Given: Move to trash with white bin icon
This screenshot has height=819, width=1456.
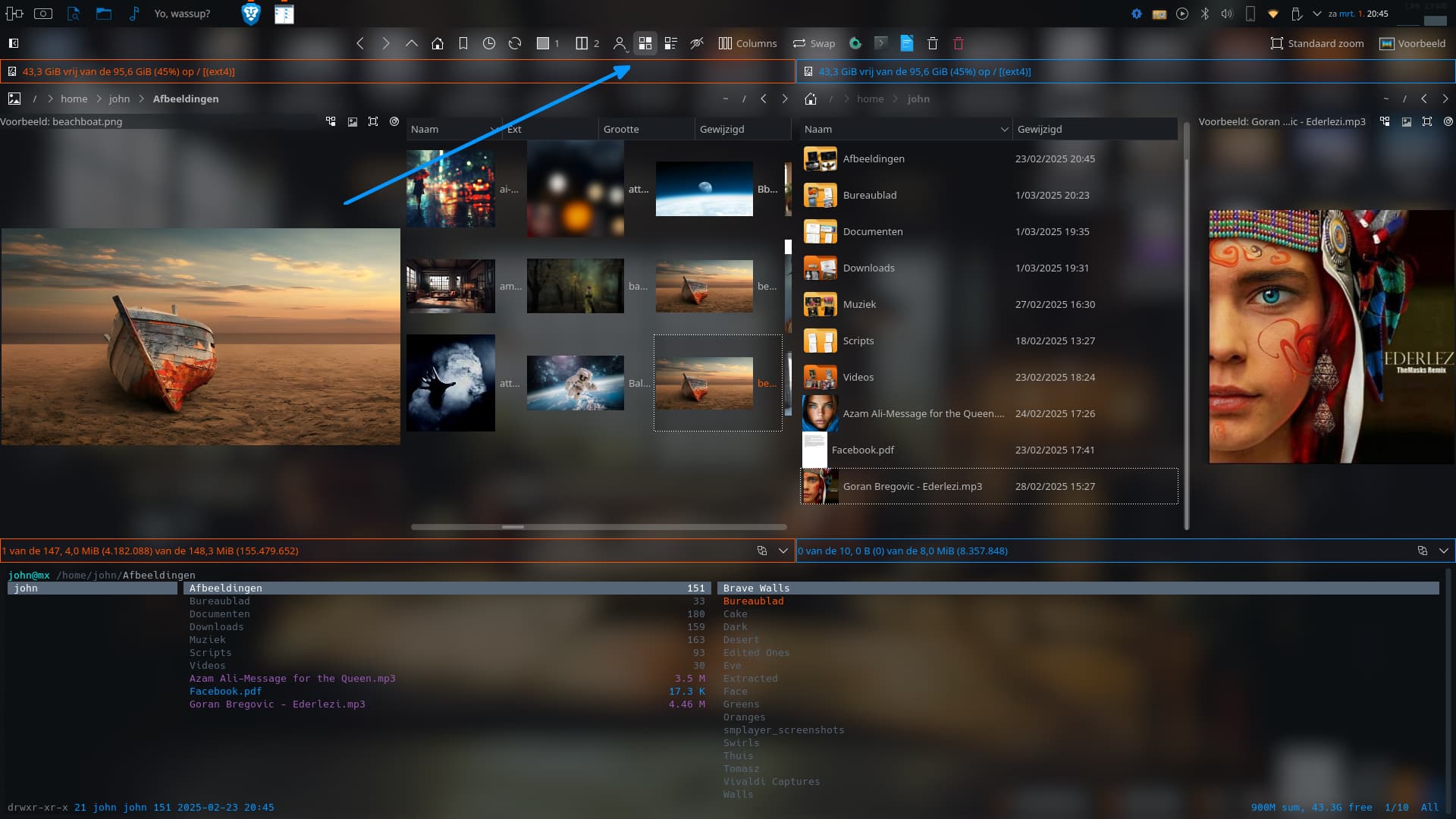Looking at the screenshot, I should click(933, 44).
